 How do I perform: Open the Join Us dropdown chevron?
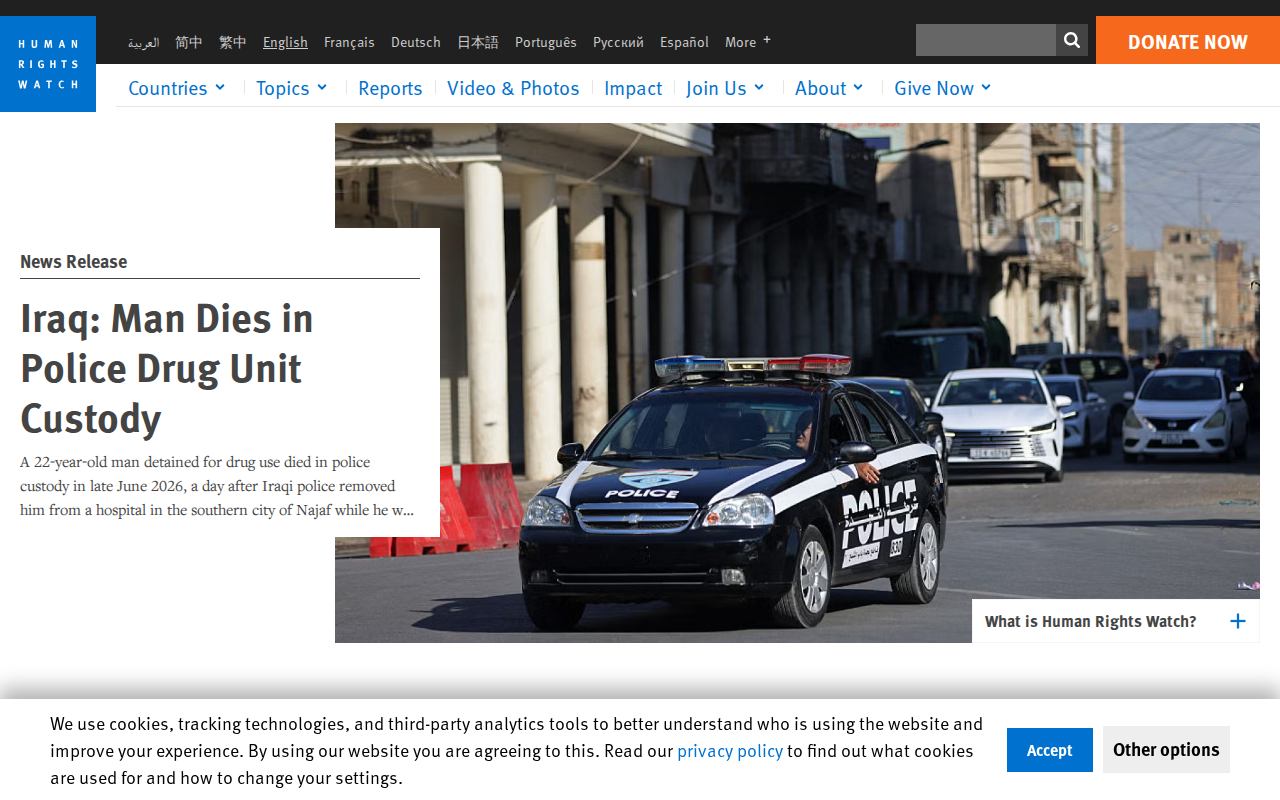click(759, 87)
